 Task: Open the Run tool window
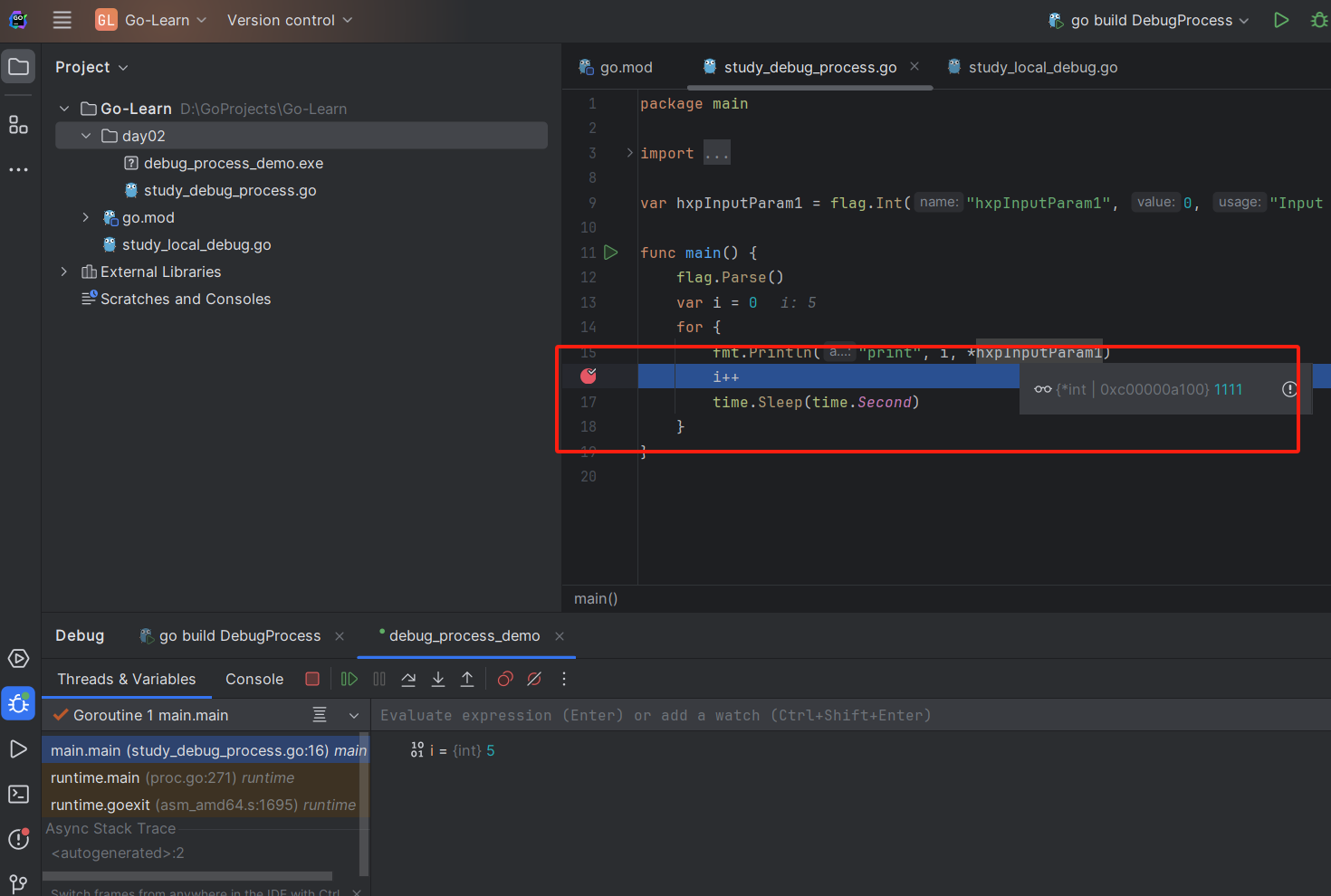click(x=18, y=748)
